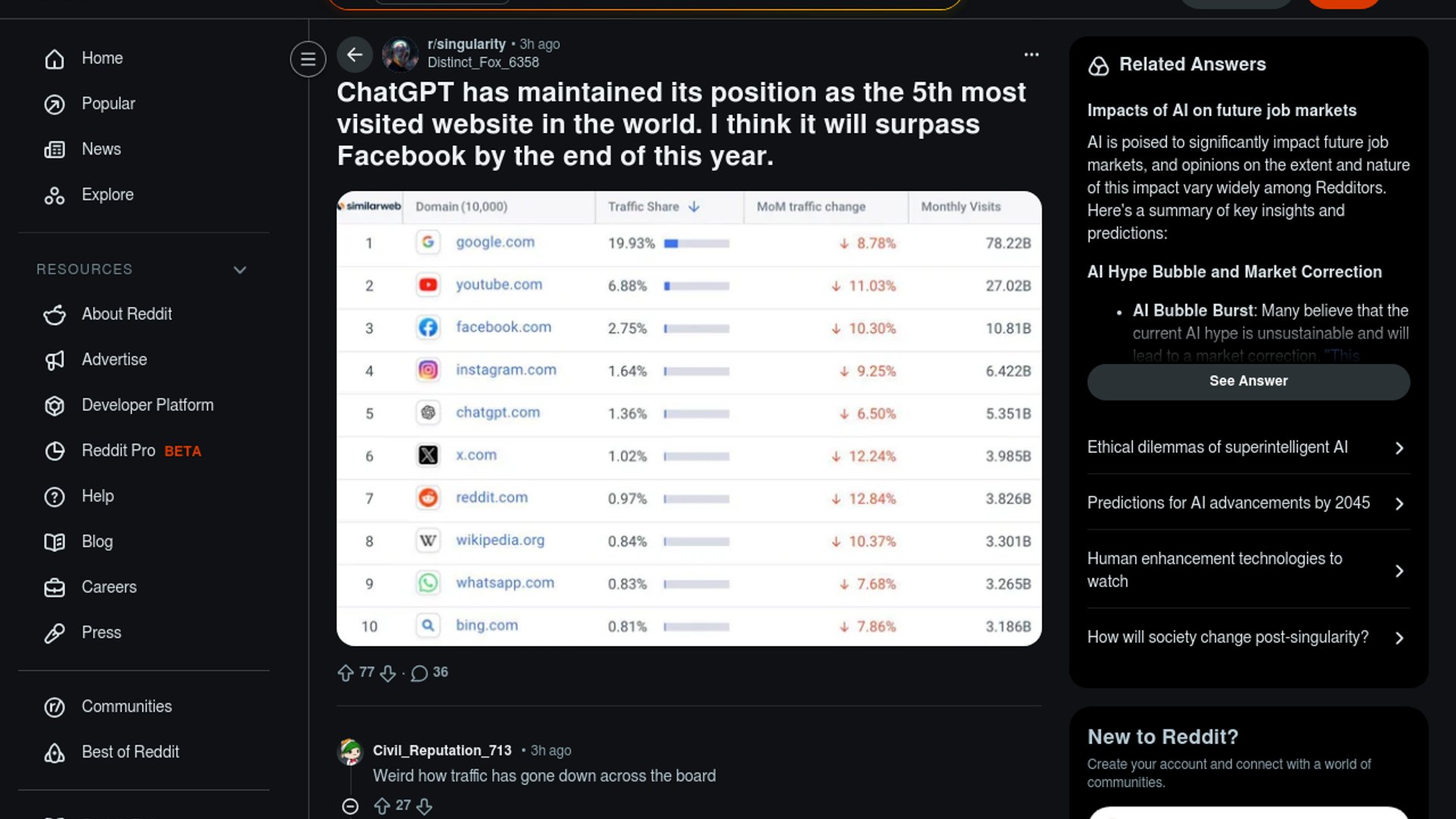The height and width of the screenshot is (819, 1456).
Task: Click Distinct_Fox_6358's avatar
Action: [x=400, y=55]
